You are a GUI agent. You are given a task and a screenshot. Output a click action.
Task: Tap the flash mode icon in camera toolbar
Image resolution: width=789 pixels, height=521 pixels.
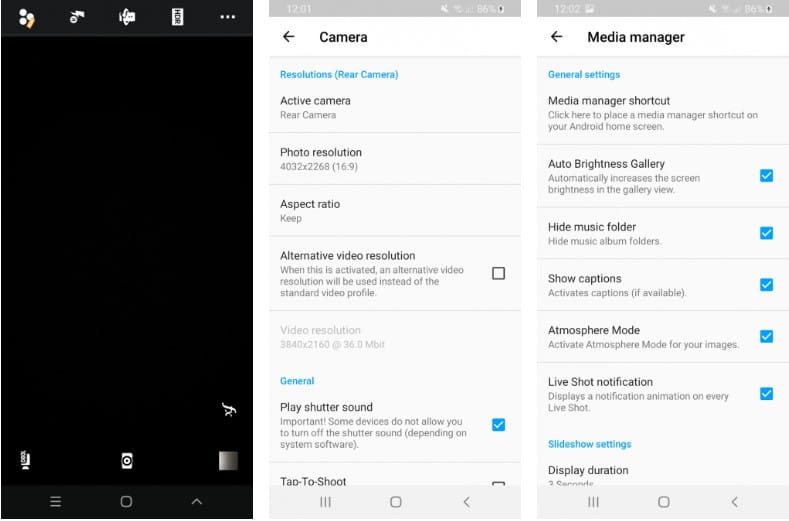click(x=76, y=17)
